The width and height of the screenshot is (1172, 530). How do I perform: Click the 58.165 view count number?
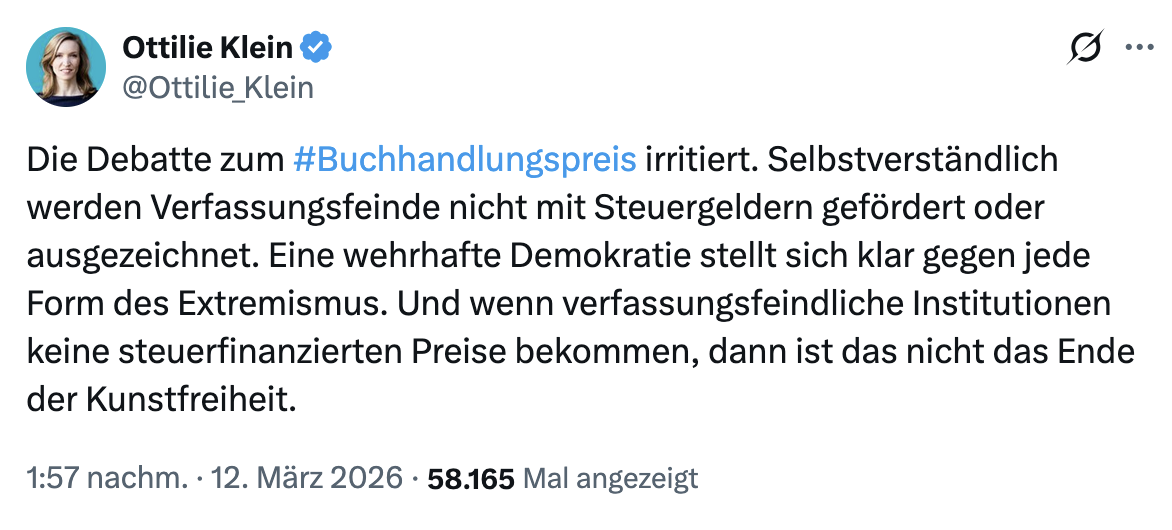(470, 479)
